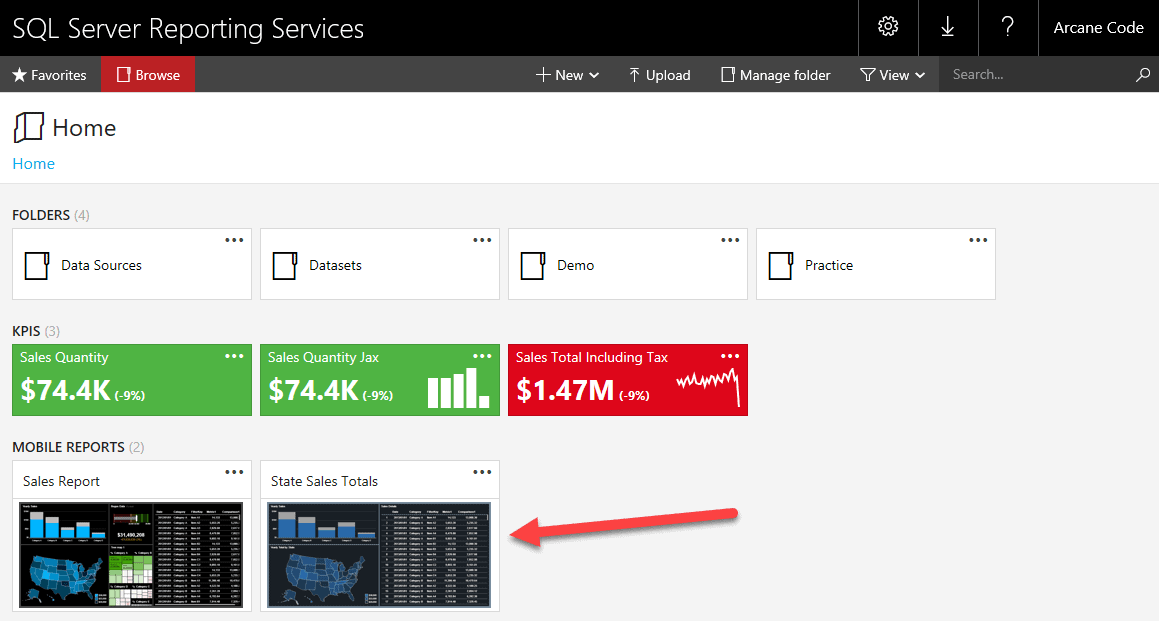Click the SQL Server Reporting Services title
This screenshot has width=1159, height=621.
(188, 29)
